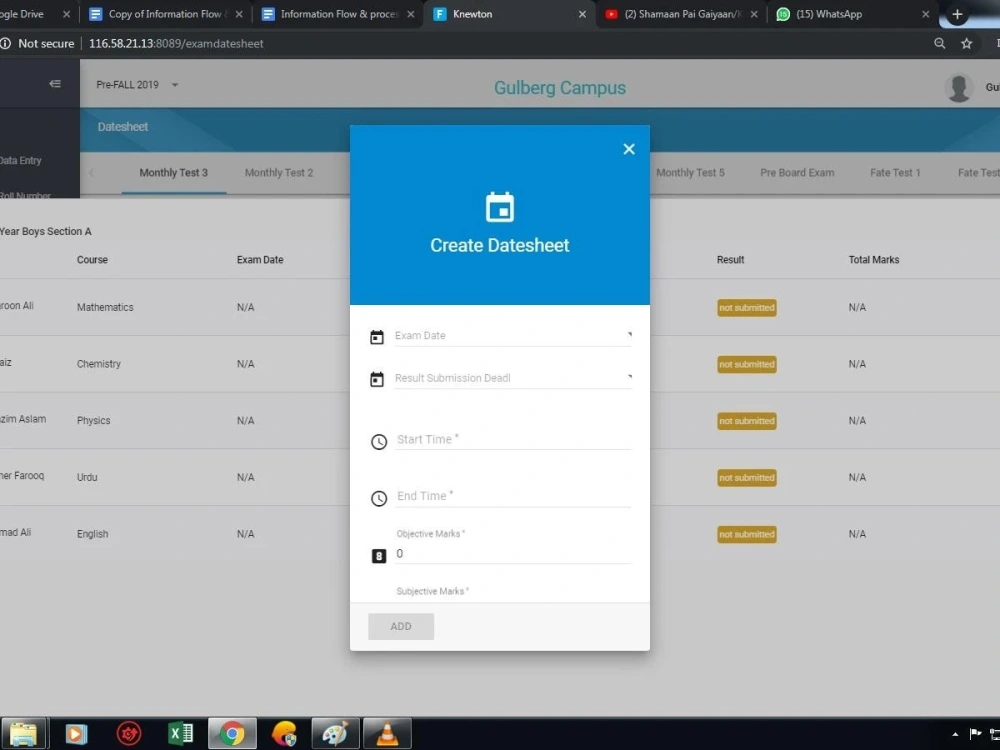1000x750 pixels.
Task: Click the Exam Date column header
Action: [x=260, y=260]
